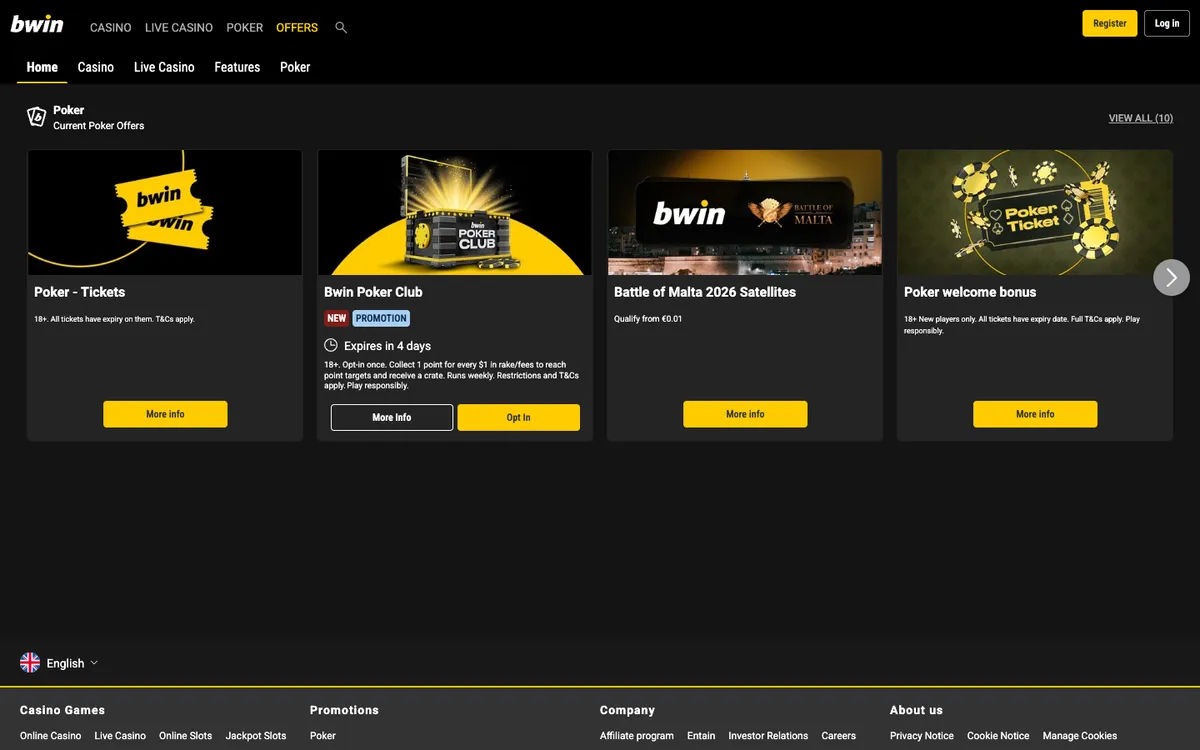Click the Qualify from €0.01 text
Screen dimensions: 1200x750
[x=648, y=319]
